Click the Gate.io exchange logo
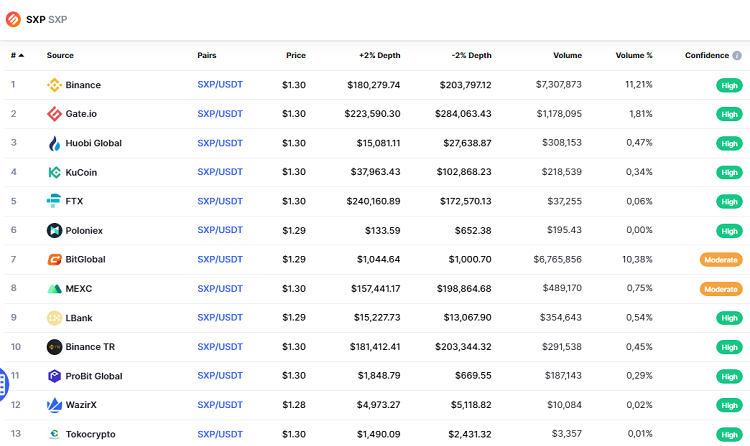 click(54, 114)
